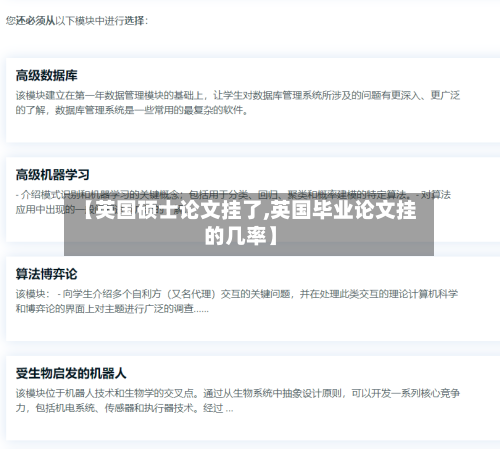Click second line 的了解，数据库管理系统是一些常用的
The width and height of the screenshot is (500, 449).
pyautogui.click(x=132, y=110)
